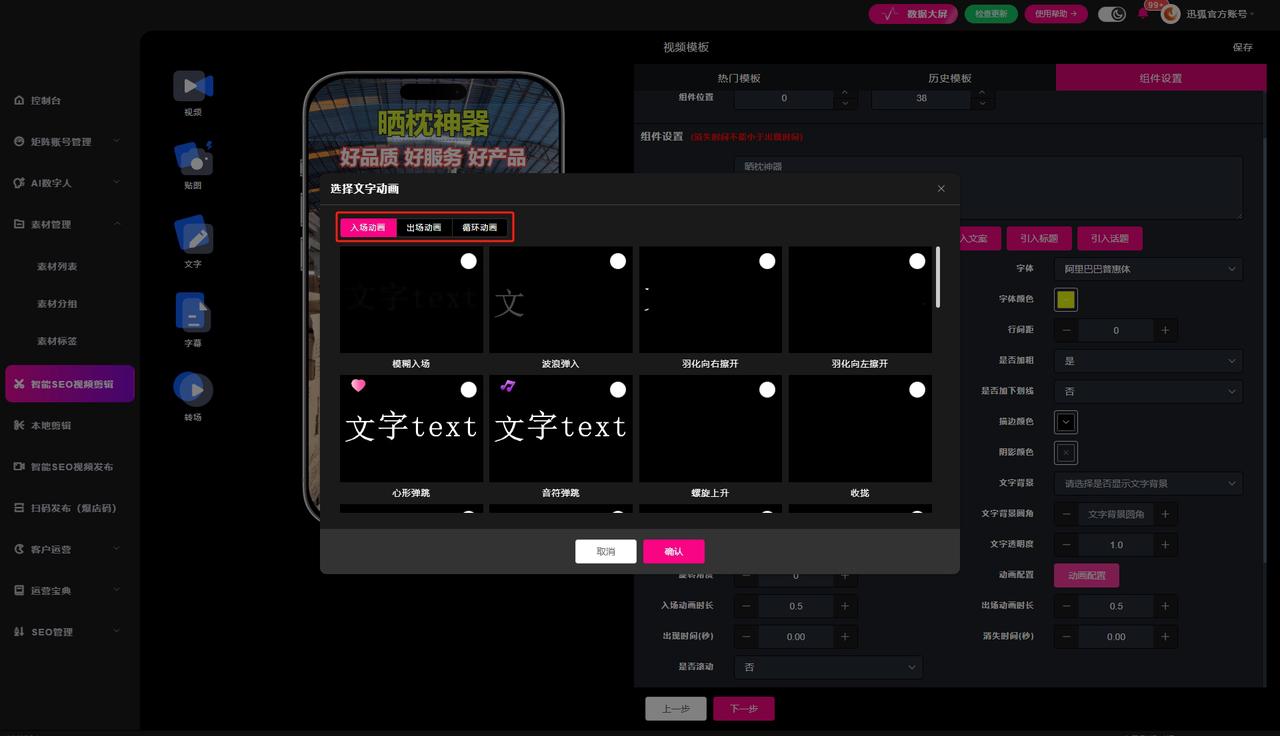Select the 模糊入场 animation radio button
1280x736 pixels.
(468, 261)
